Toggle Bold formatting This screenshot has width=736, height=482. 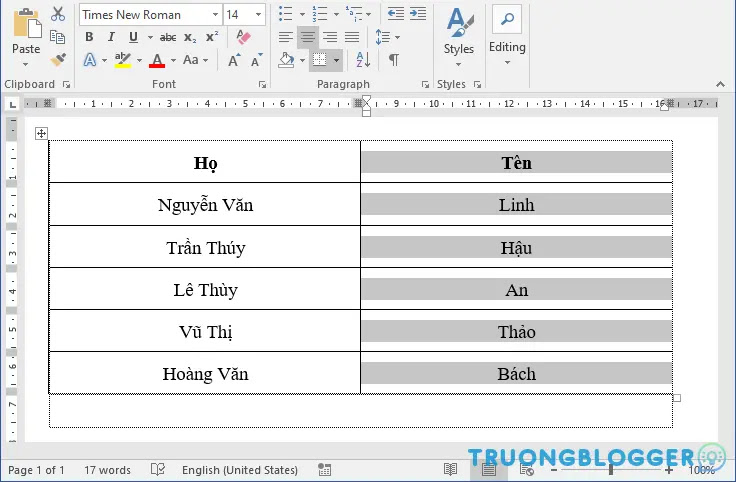(x=89, y=37)
